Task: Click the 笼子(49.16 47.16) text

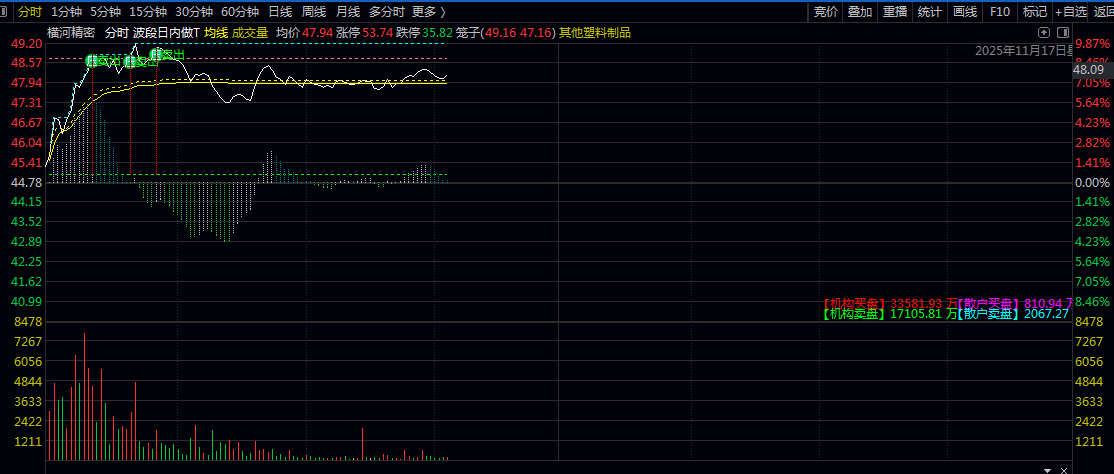Action: 506,33
